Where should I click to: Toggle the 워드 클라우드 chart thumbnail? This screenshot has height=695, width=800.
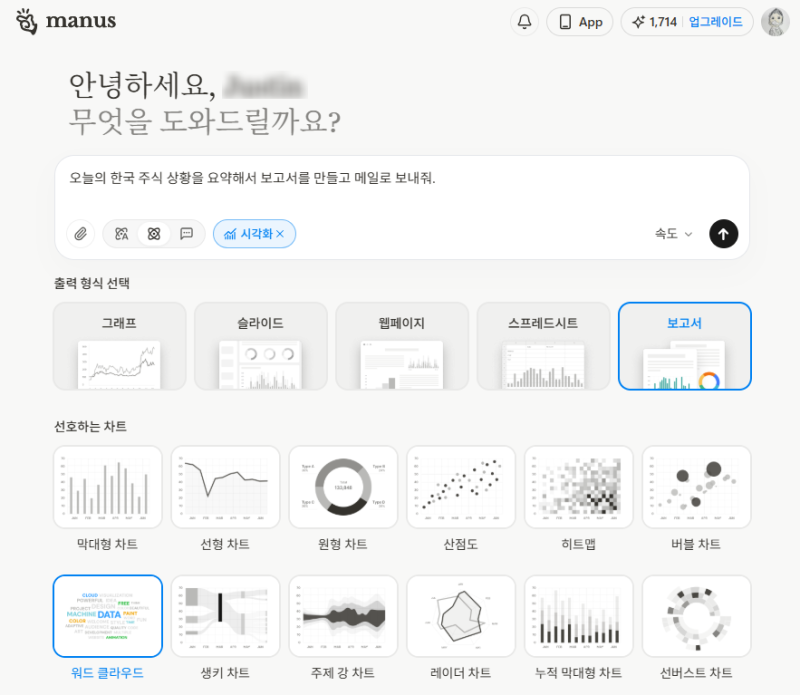pyautogui.click(x=108, y=616)
